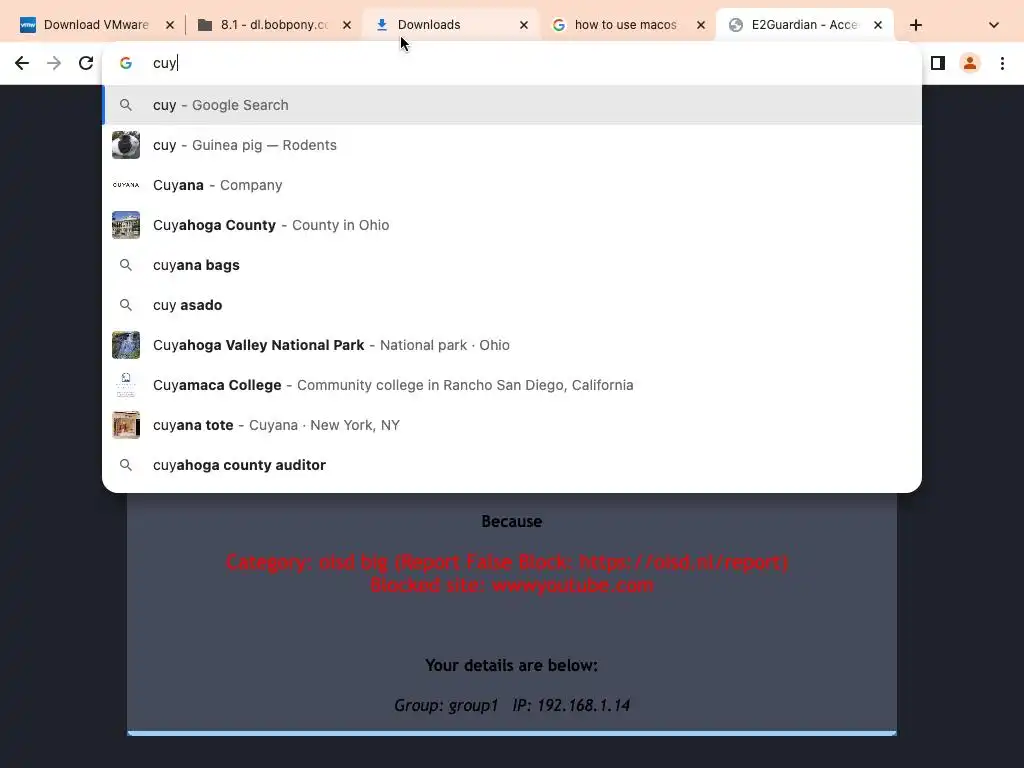Open Chrome's three-dot menu
This screenshot has height=768, width=1024.
click(x=1002, y=63)
